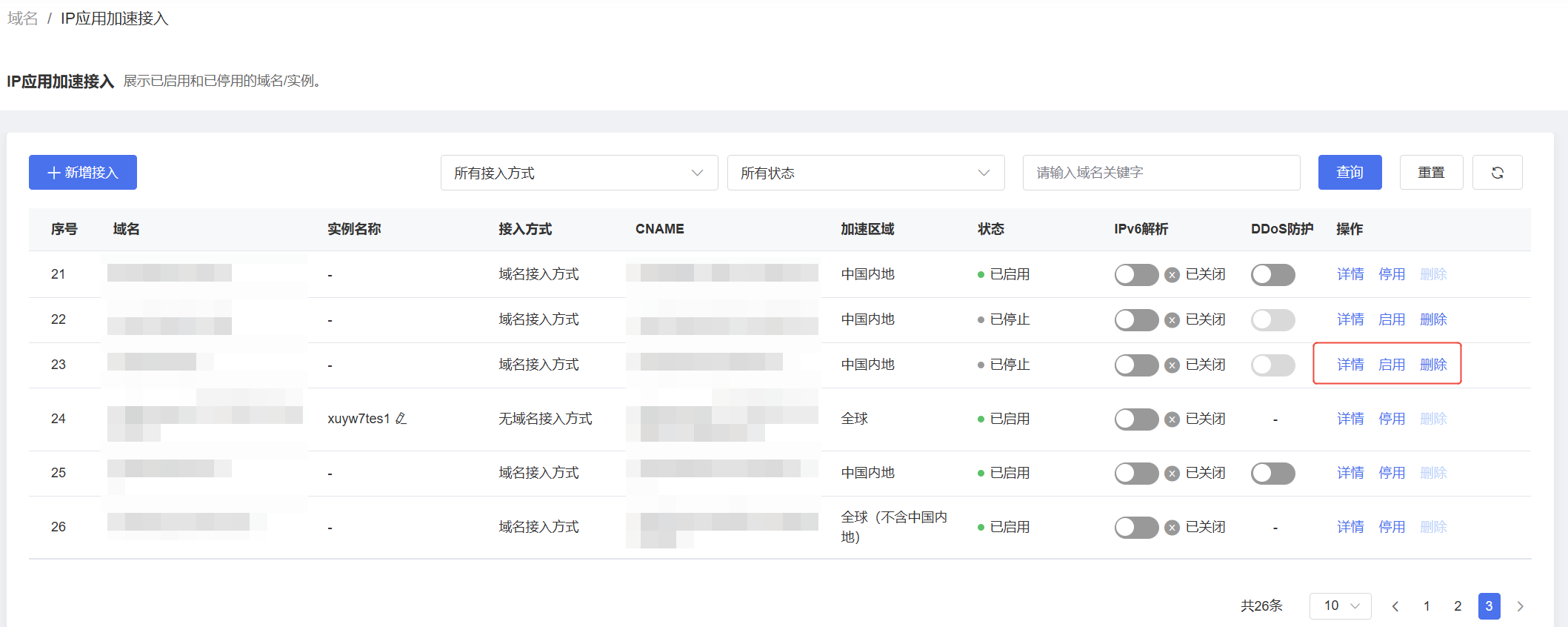Open 详情 for row 22

coord(1350,320)
